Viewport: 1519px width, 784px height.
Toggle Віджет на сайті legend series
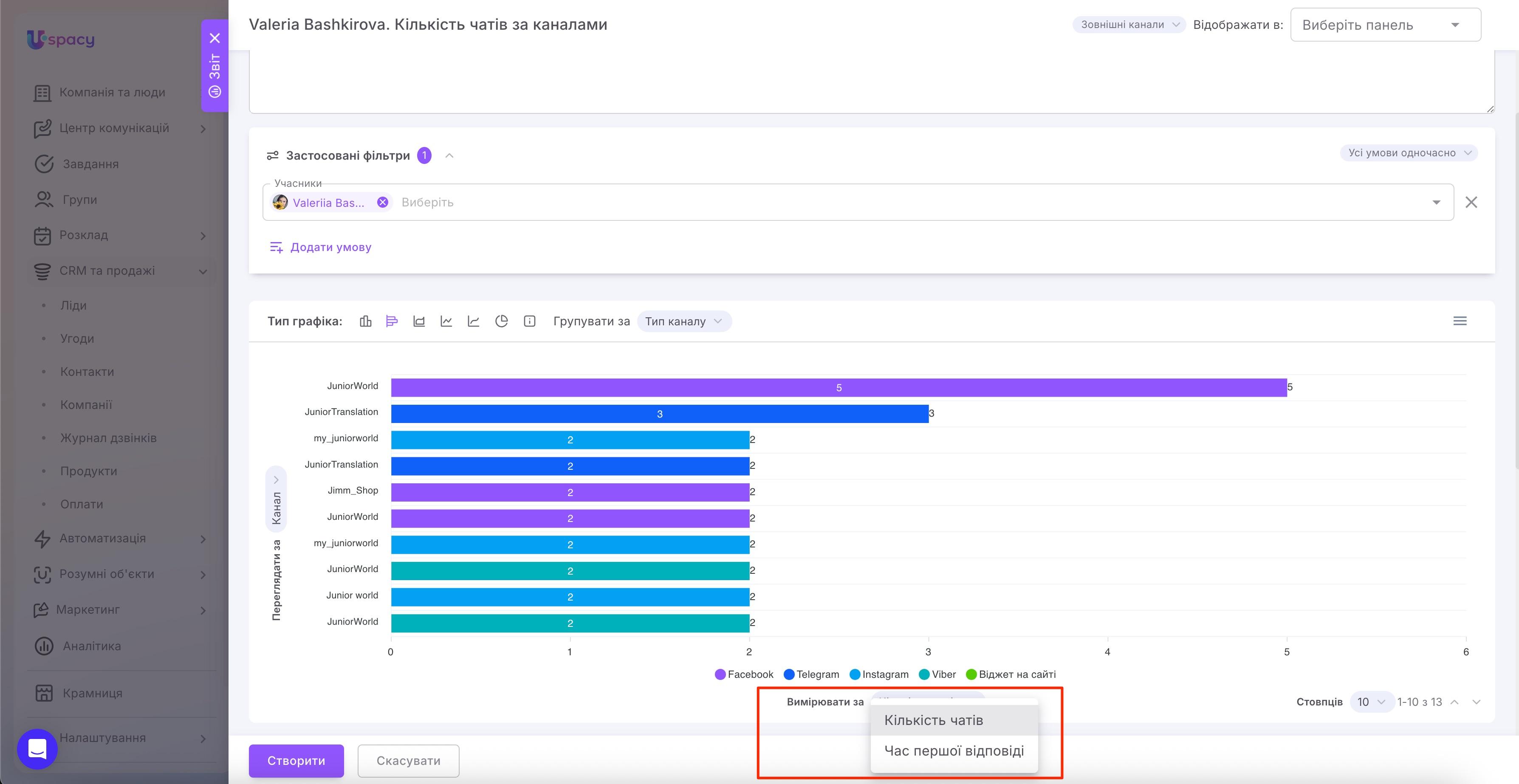(1011, 674)
